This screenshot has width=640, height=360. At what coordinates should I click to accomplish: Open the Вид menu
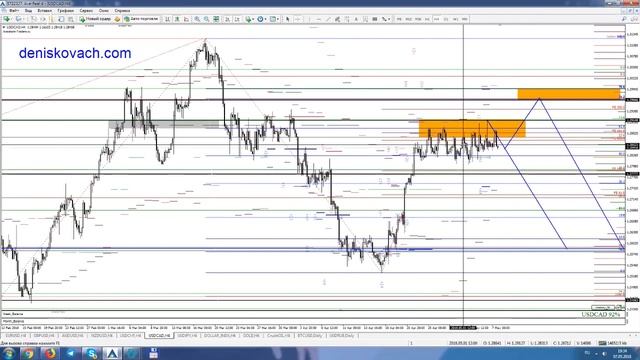(x=28, y=11)
